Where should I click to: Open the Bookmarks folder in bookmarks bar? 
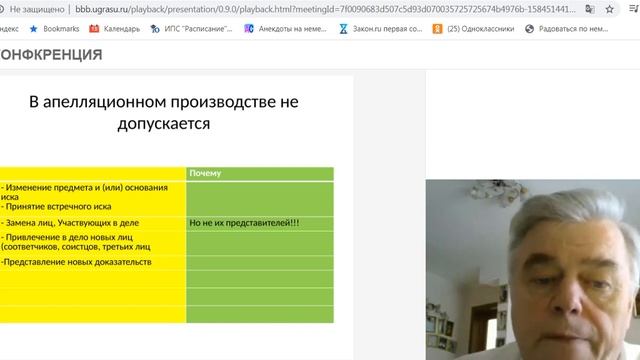(54, 29)
